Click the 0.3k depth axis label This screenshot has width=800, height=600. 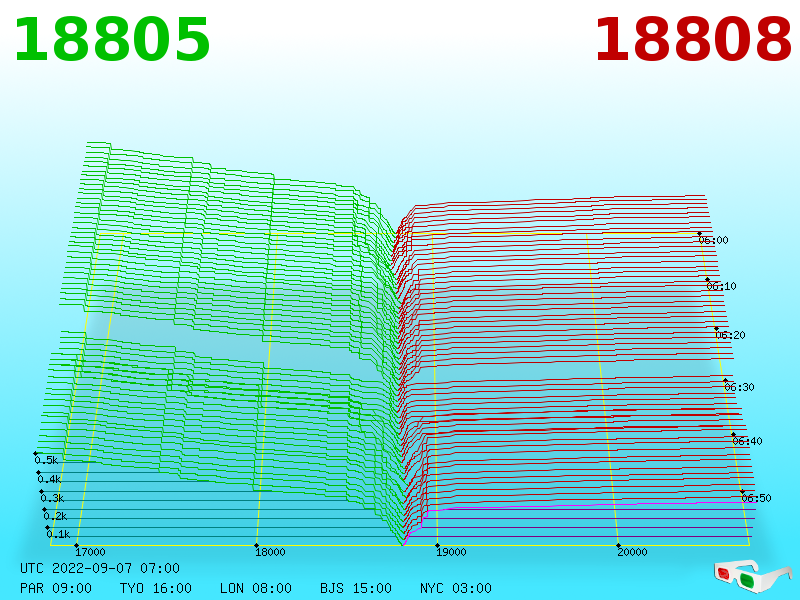(x=53, y=498)
